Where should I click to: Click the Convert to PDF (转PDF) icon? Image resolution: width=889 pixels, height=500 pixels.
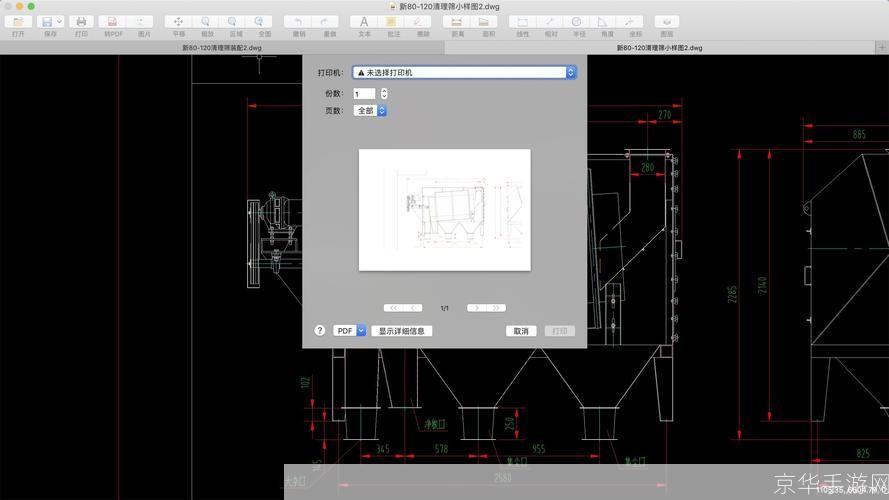click(112, 22)
